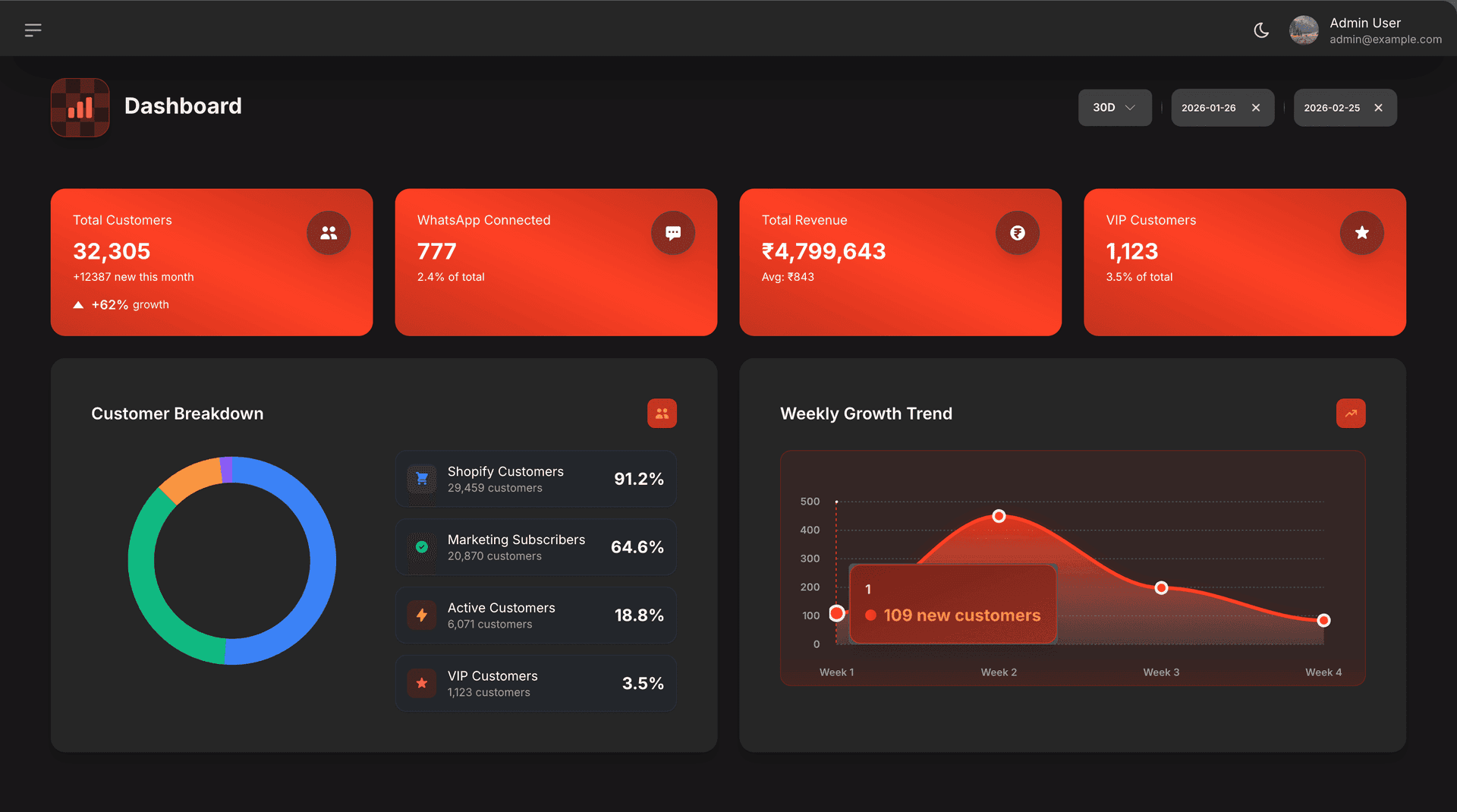Click the Week 4 data point
This screenshot has width=1457, height=812.
pyautogui.click(x=1323, y=621)
